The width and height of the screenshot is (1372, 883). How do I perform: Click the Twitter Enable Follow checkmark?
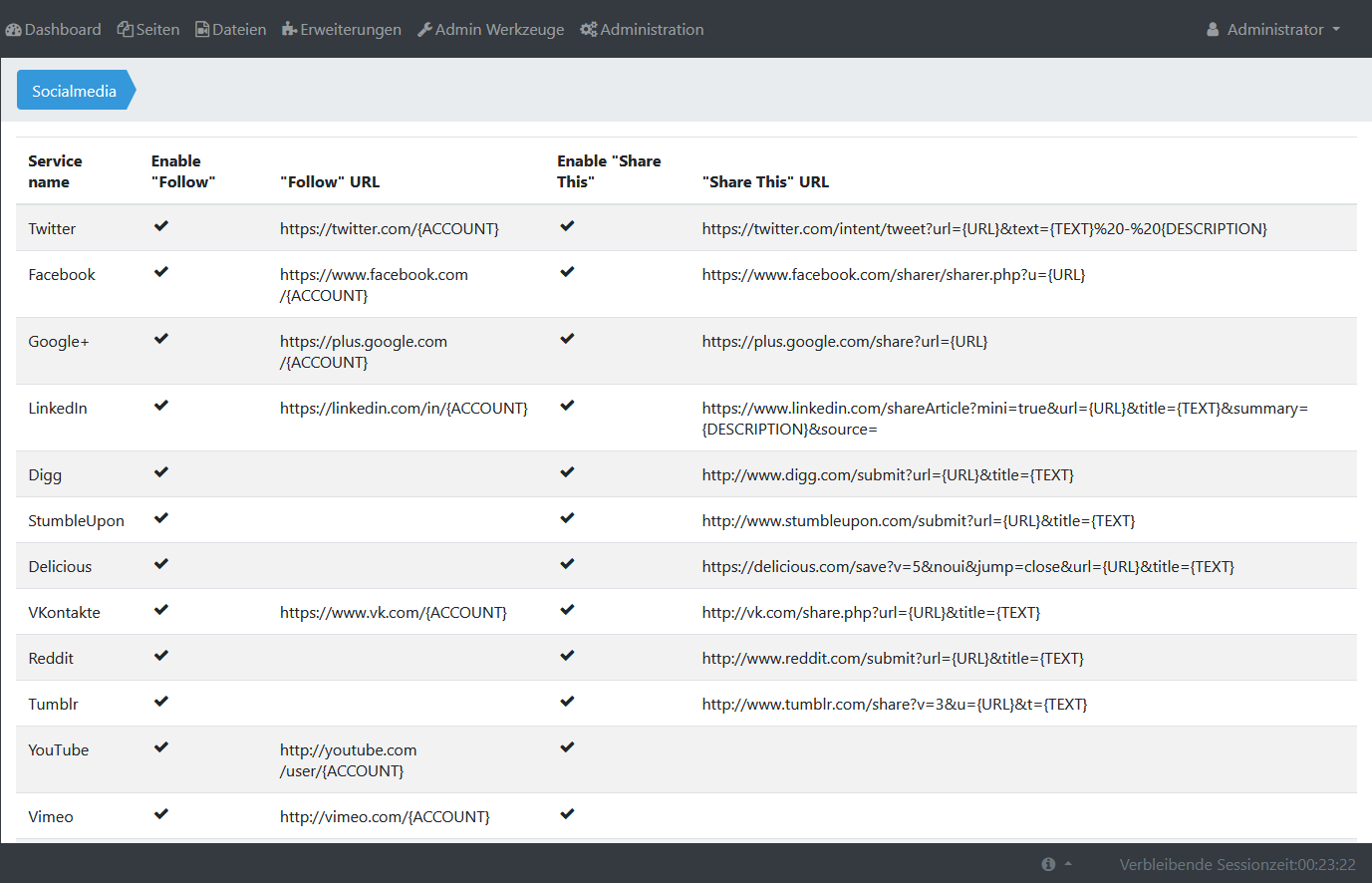tap(161, 226)
